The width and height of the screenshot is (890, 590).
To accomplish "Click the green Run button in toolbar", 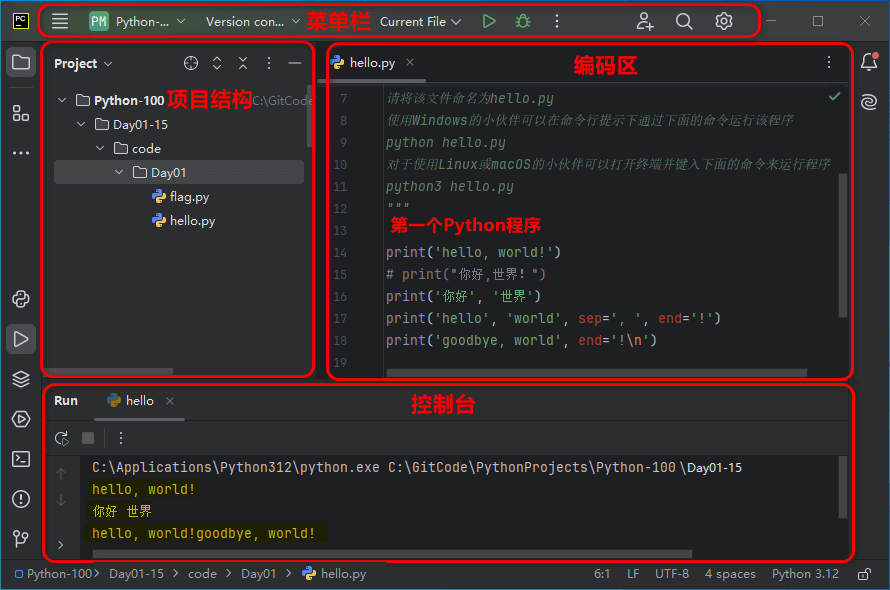I will 489,21.
